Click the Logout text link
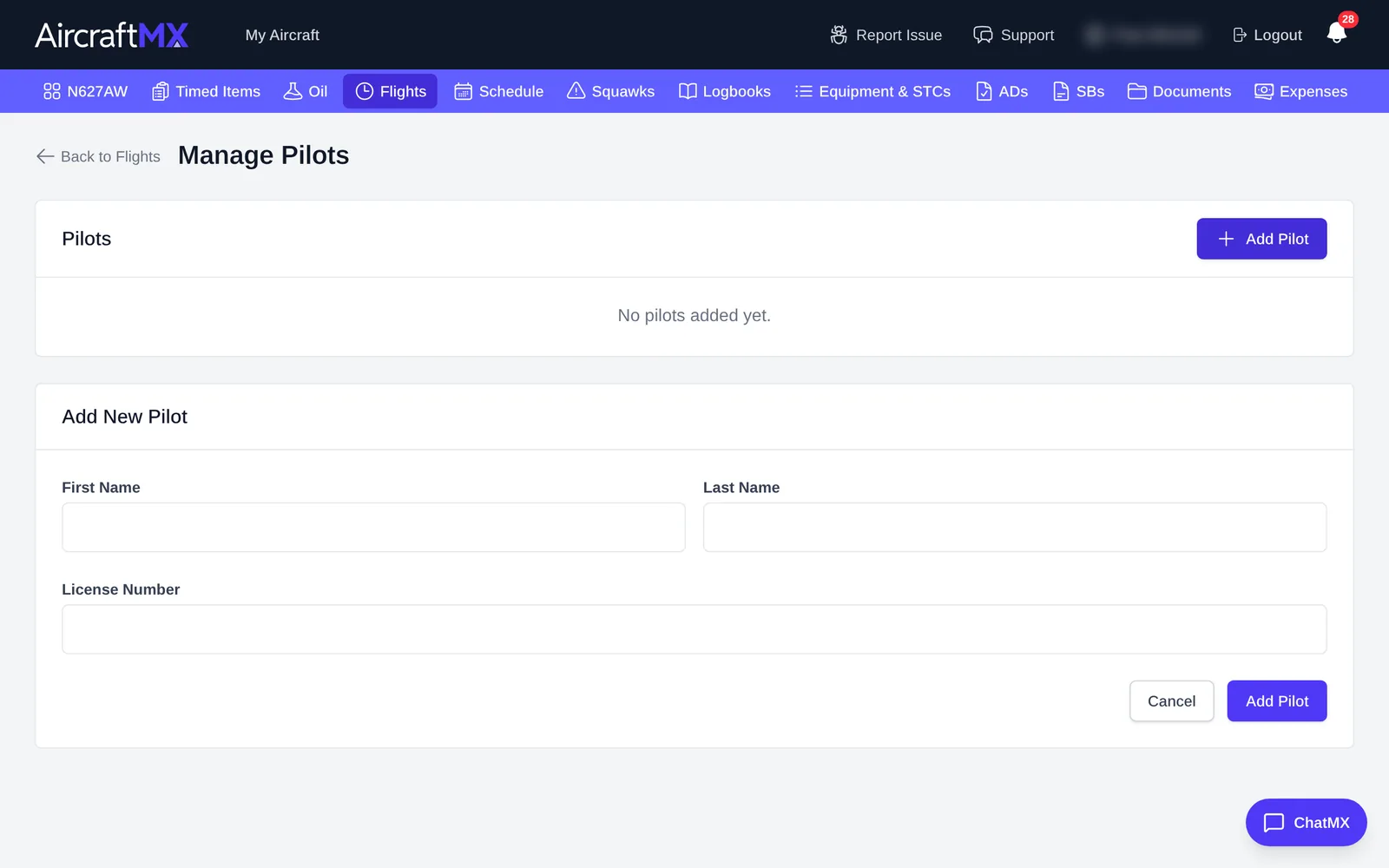 [x=1278, y=35]
